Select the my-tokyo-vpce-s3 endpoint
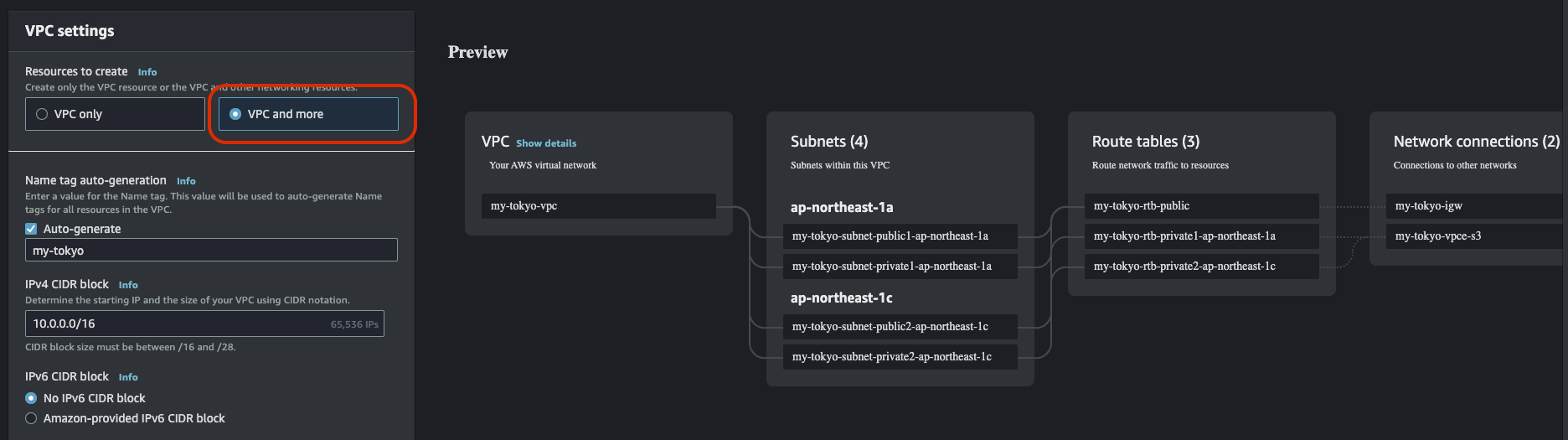Viewport: 1568px width, 440px height. tap(1474, 236)
